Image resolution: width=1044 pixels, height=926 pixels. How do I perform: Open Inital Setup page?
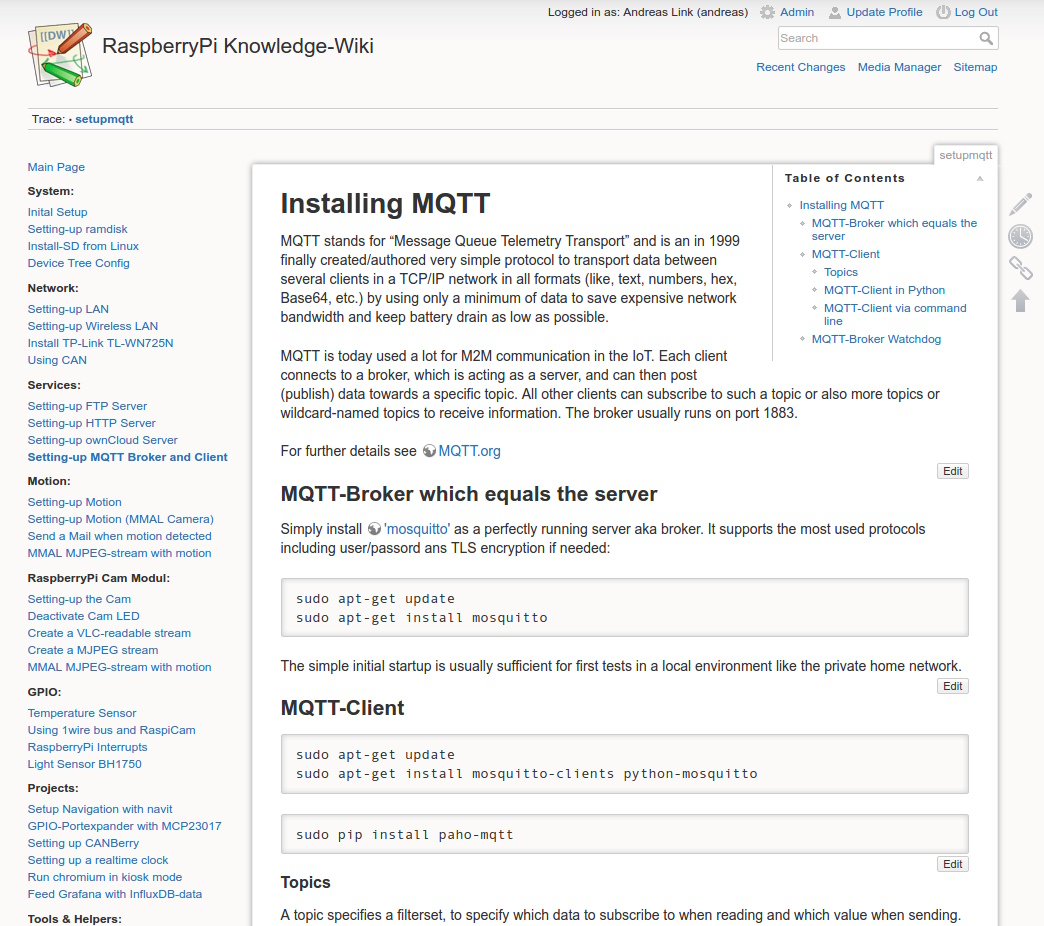point(57,212)
